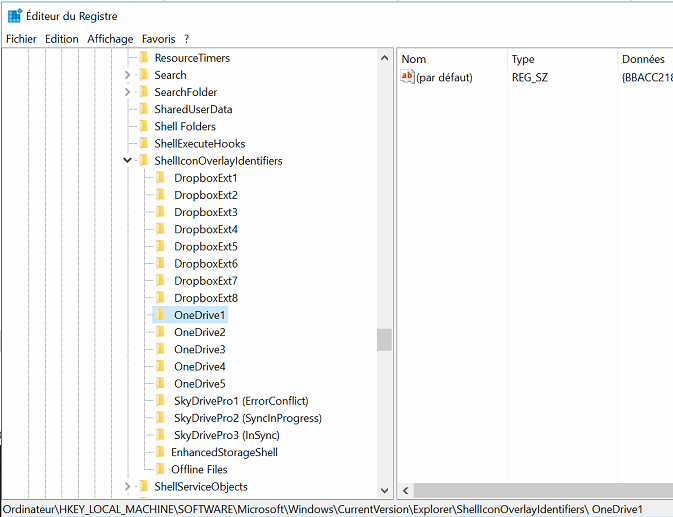Viewport: 673px width, 517px height.
Task: Select the ShellExecuteHooks key
Action: click(200, 144)
